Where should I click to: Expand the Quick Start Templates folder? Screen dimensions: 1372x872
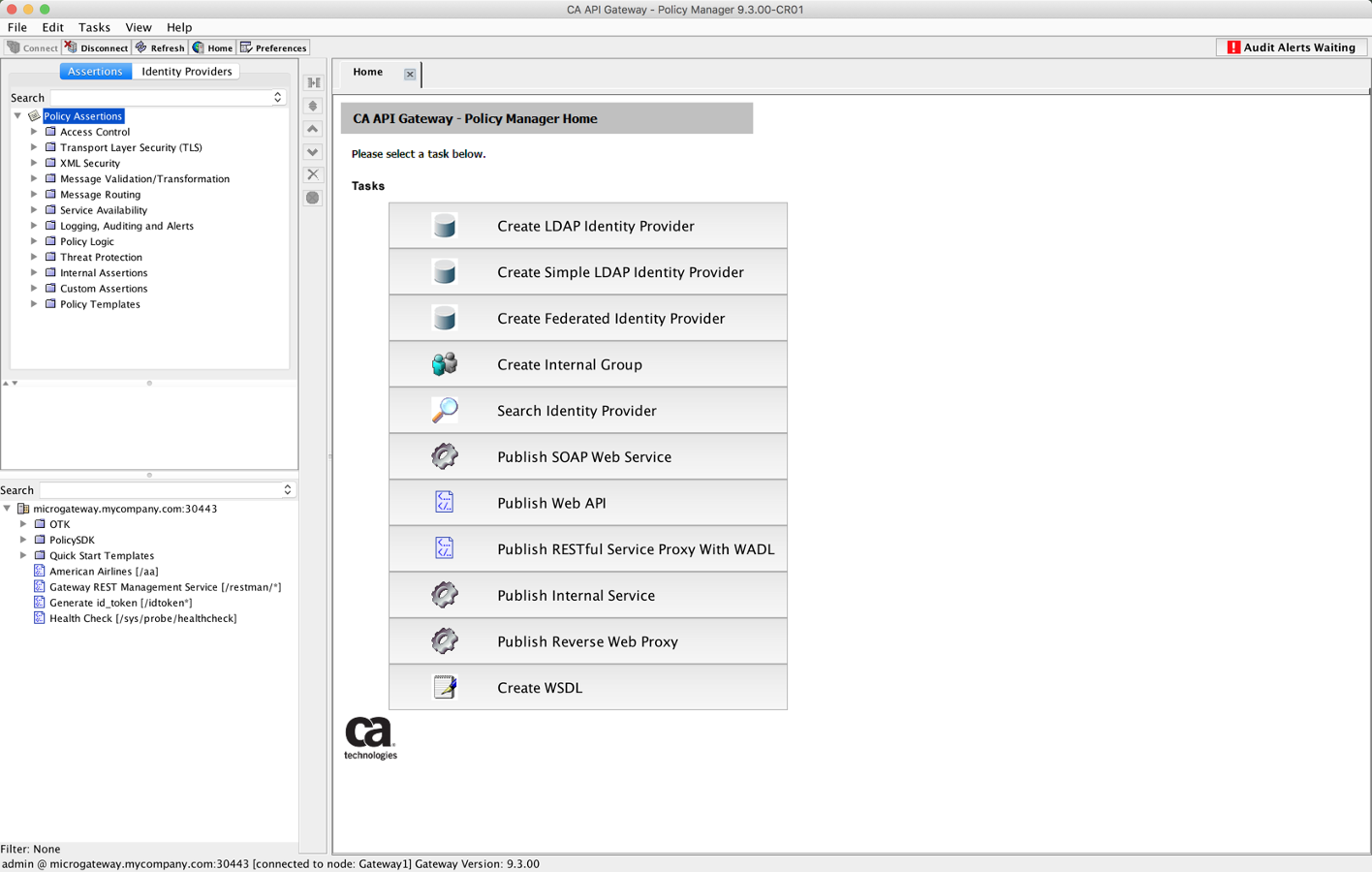[23, 555]
